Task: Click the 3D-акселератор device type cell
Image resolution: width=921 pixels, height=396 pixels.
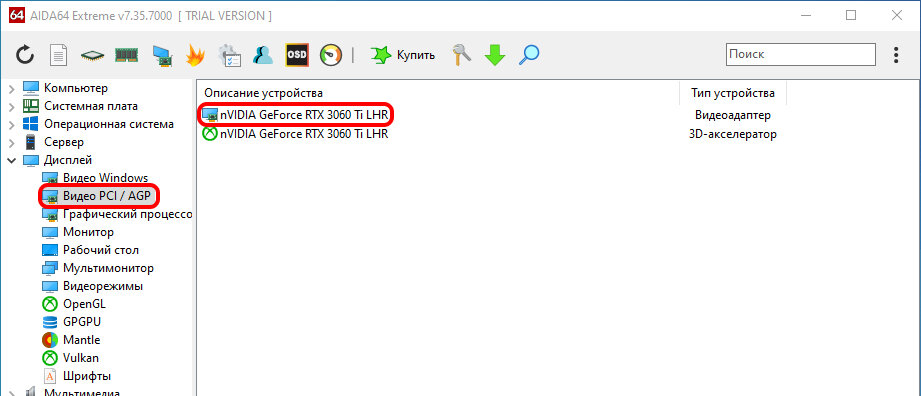Action: (732, 134)
